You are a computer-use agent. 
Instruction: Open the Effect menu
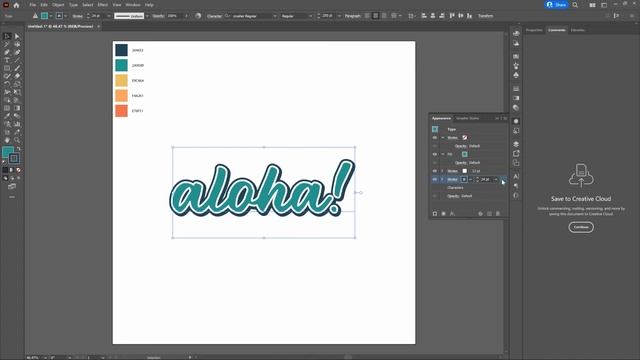(102, 5)
